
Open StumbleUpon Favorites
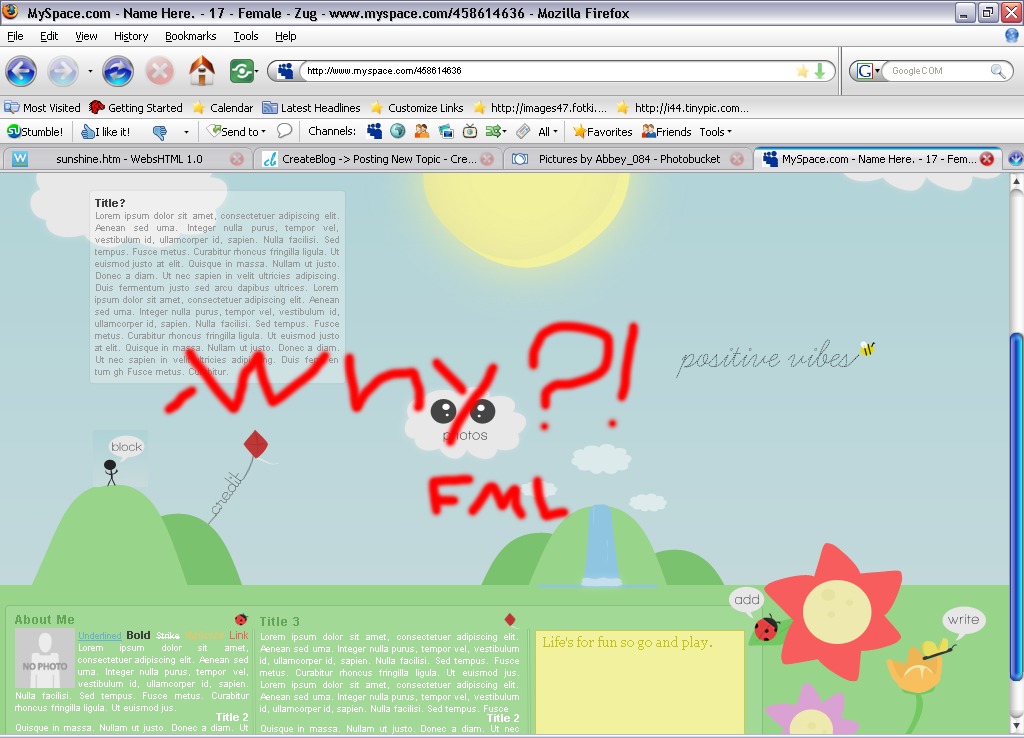tap(602, 131)
